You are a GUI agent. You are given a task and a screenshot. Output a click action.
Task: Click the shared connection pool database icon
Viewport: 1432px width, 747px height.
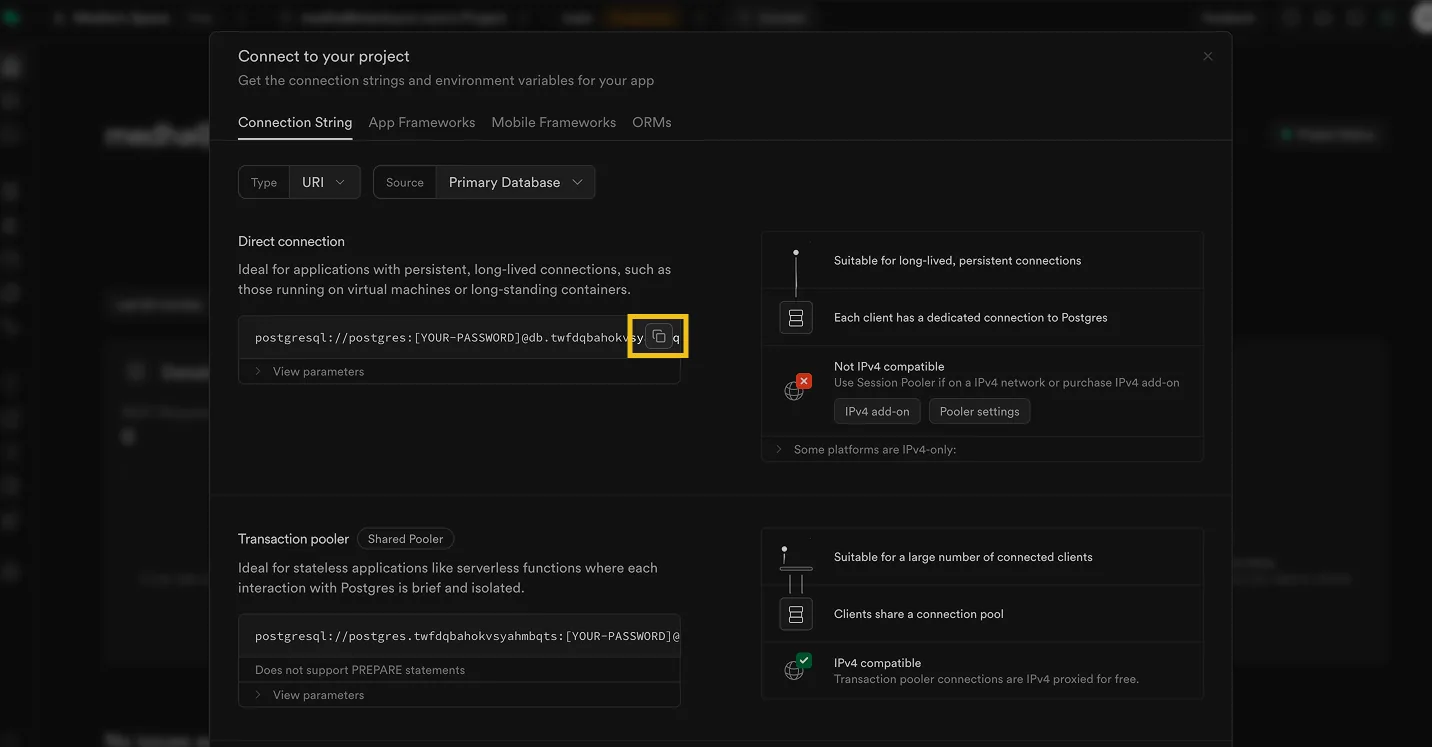(796, 614)
